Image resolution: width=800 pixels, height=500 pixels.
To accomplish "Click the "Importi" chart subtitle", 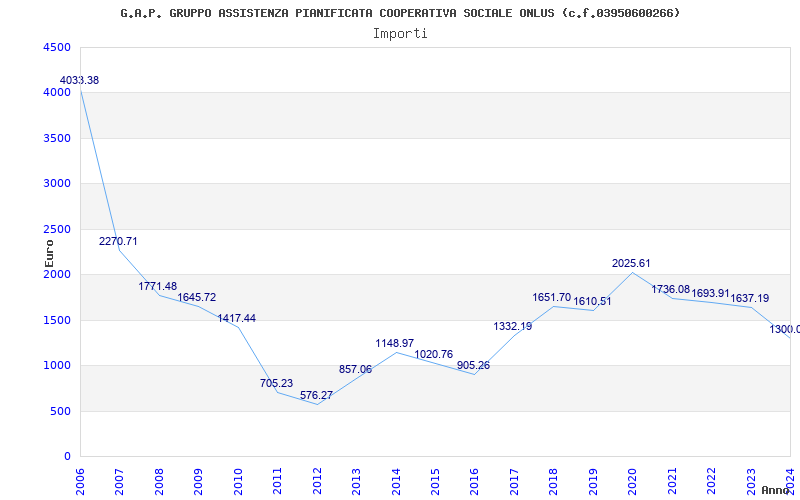I will coord(400,33).
